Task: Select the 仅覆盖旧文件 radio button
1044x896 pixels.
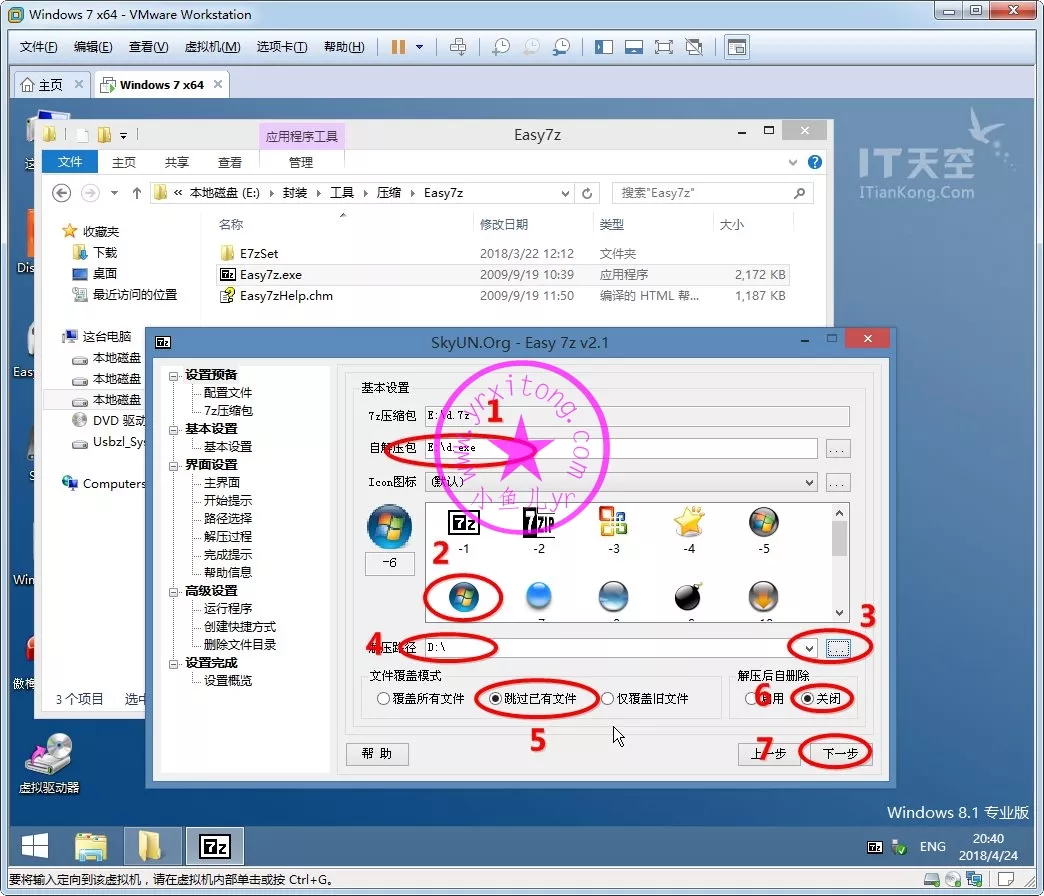Action: tap(608, 699)
